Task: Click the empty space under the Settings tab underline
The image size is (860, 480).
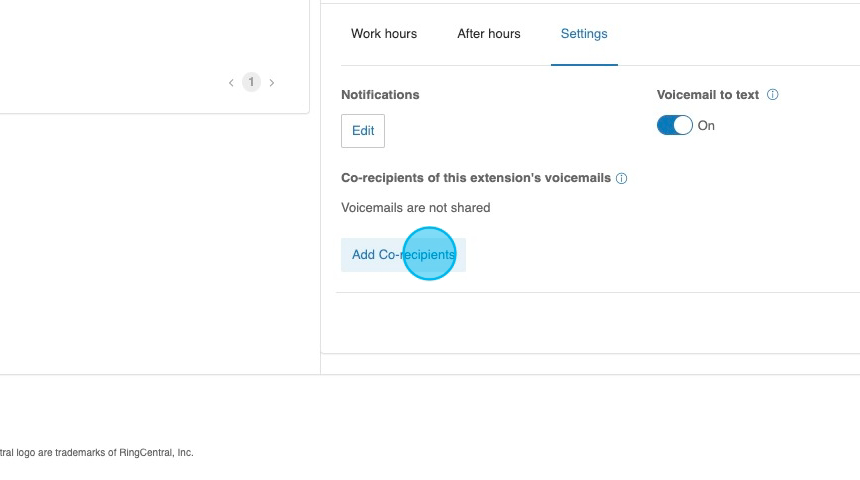Action: click(584, 76)
